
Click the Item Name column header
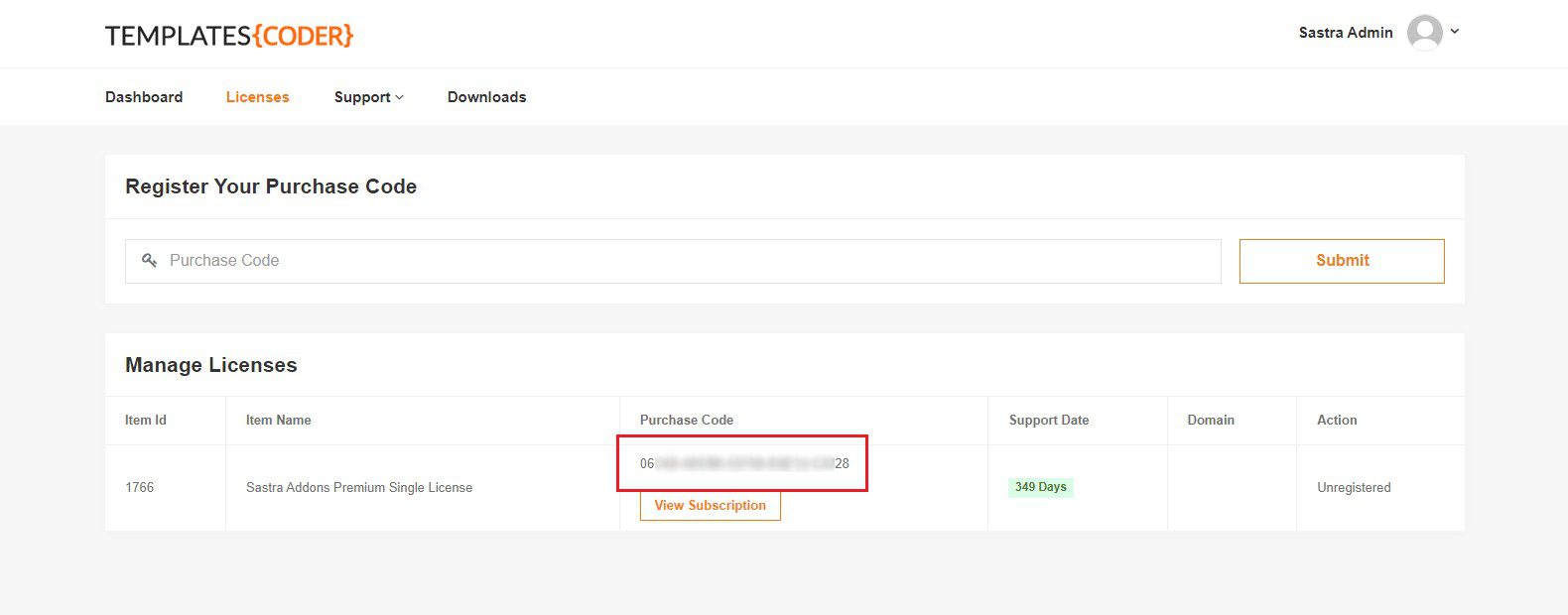coord(279,421)
